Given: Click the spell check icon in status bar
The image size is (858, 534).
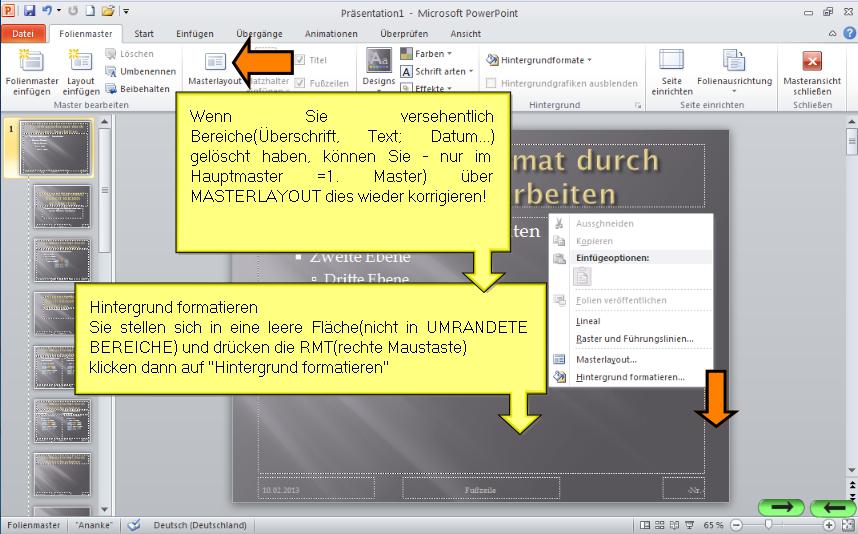Looking at the screenshot, I should 134,525.
